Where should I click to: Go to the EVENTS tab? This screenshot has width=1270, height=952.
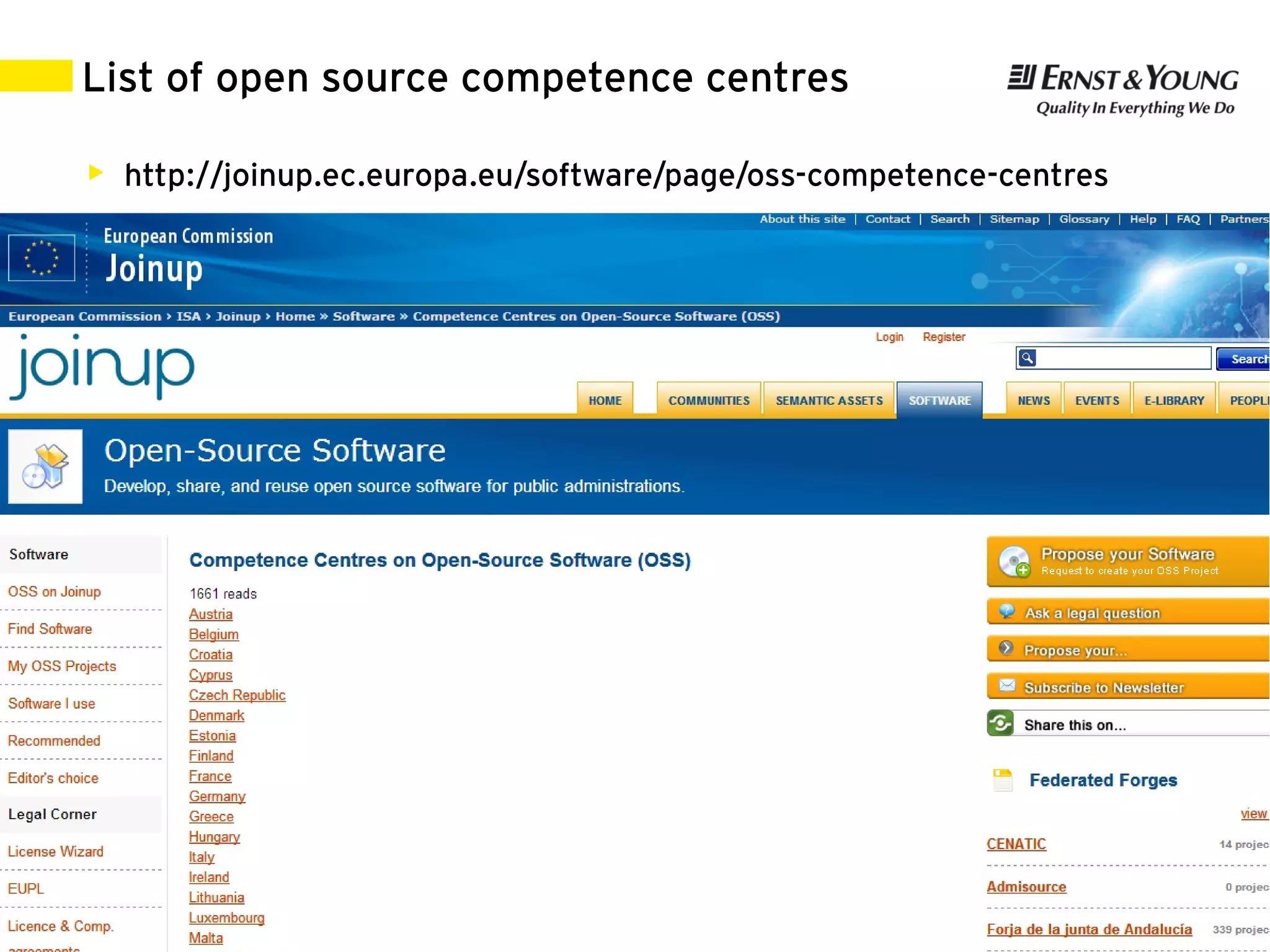[1097, 400]
